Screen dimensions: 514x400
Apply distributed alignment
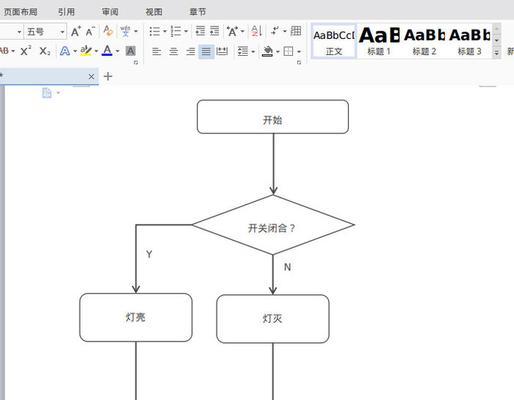[222, 51]
